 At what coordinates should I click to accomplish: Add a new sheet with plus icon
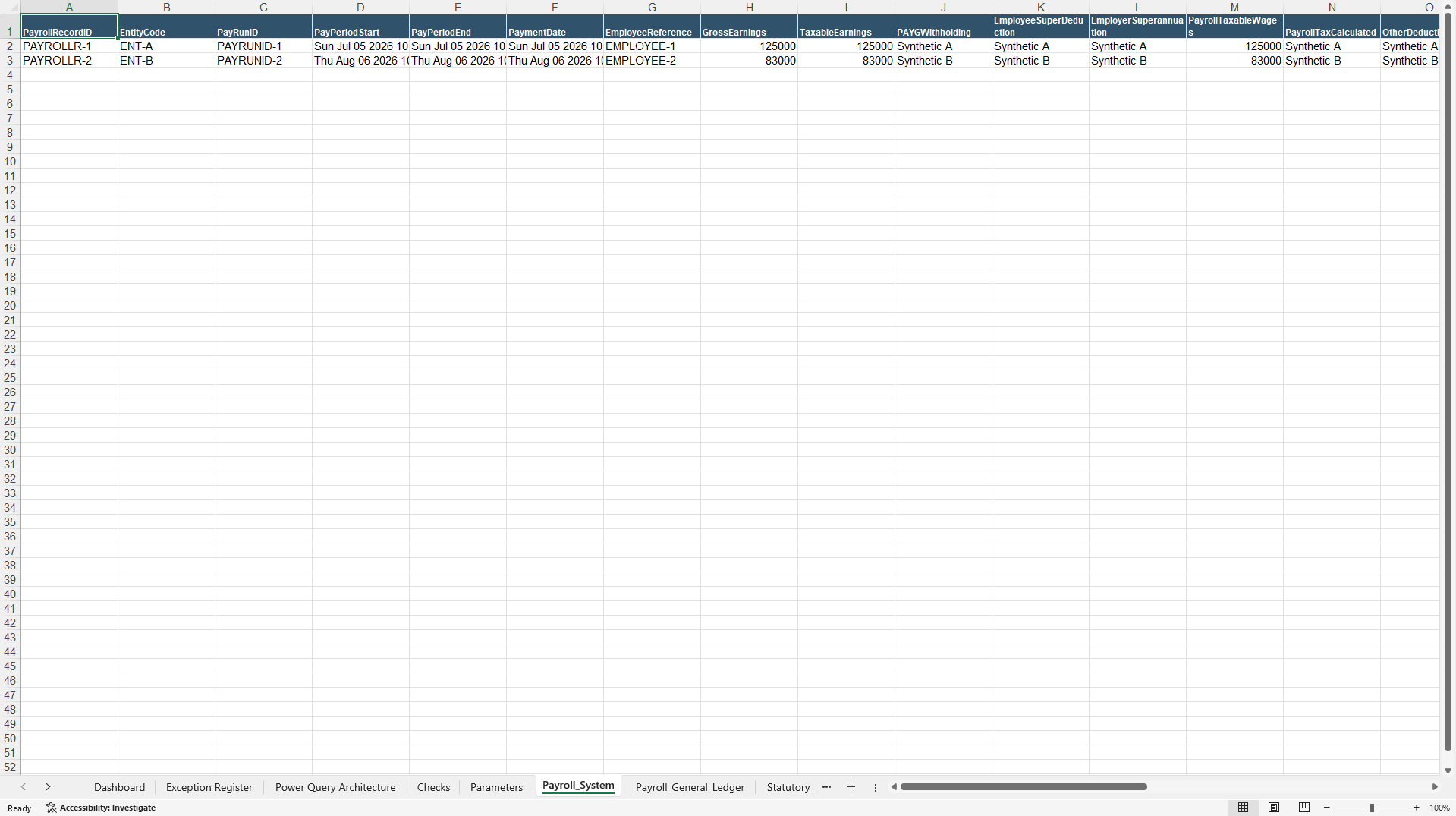(851, 787)
